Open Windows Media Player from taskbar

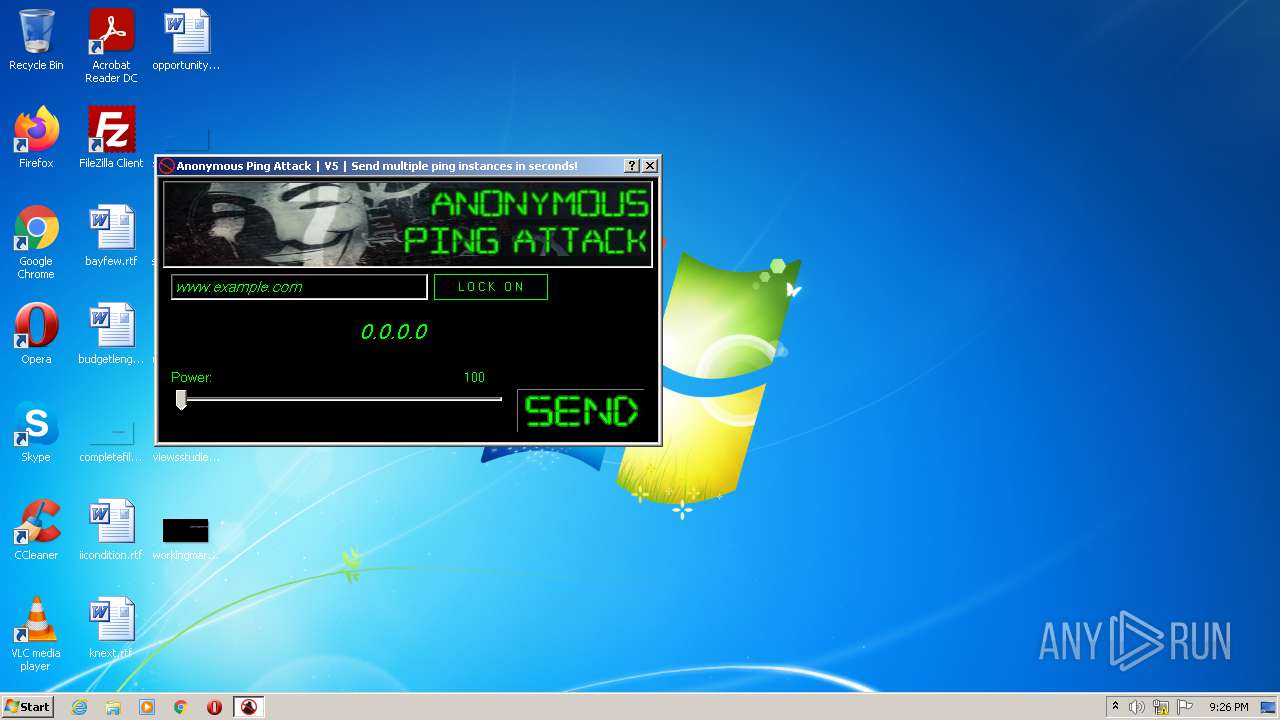click(147, 707)
